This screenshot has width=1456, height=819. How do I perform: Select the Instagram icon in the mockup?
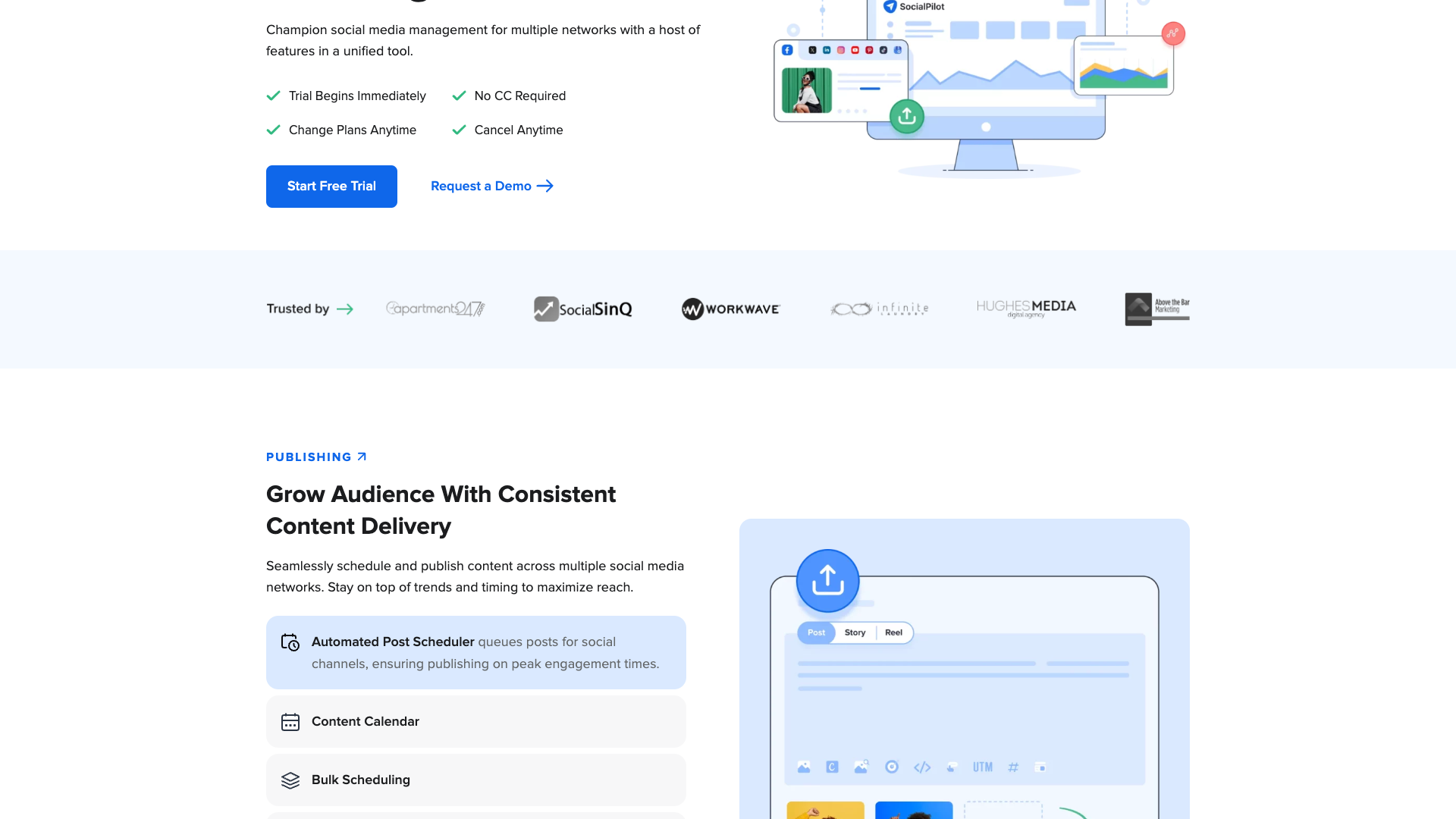[841, 49]
